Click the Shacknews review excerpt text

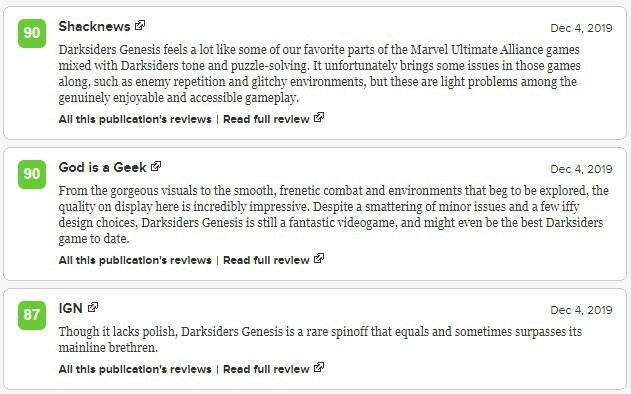click(320, 74)
